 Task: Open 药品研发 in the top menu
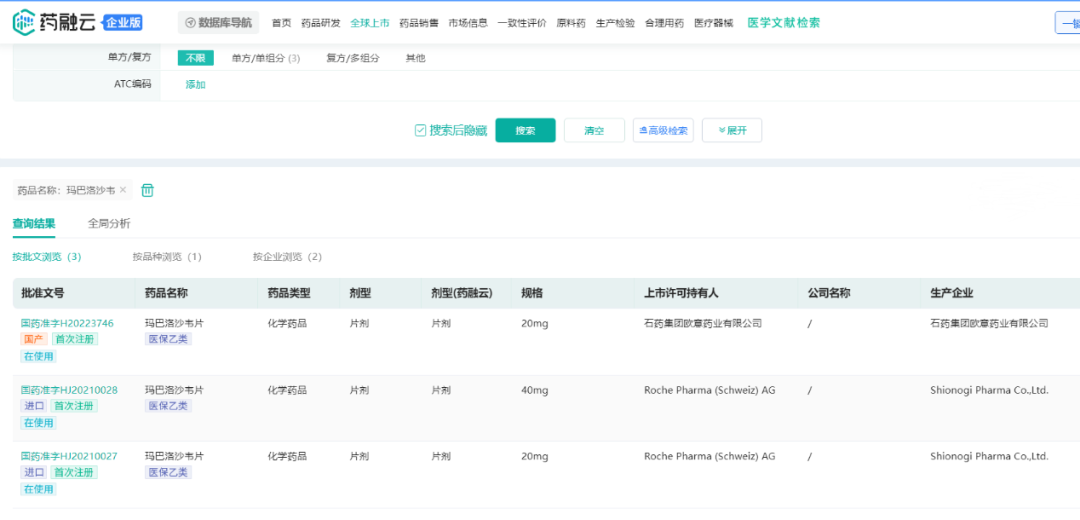(x=320, y=23)
